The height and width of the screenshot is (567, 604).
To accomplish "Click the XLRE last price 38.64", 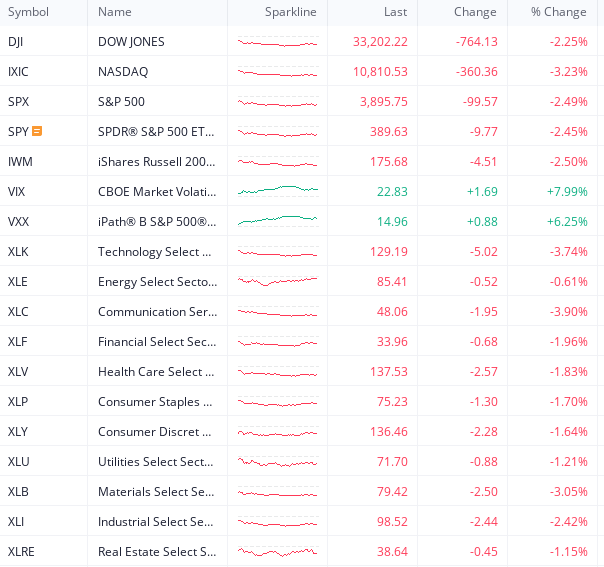I will coord(392,552).
